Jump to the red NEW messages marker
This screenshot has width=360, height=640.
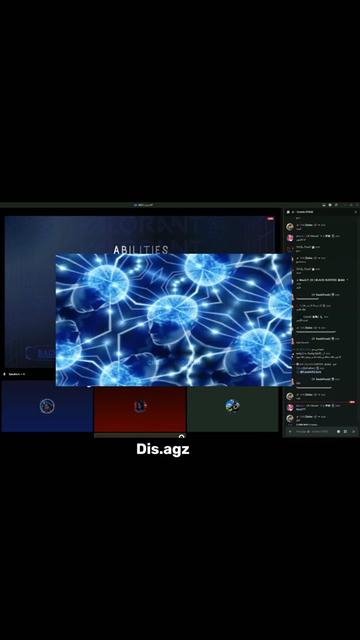pos(352,402)
